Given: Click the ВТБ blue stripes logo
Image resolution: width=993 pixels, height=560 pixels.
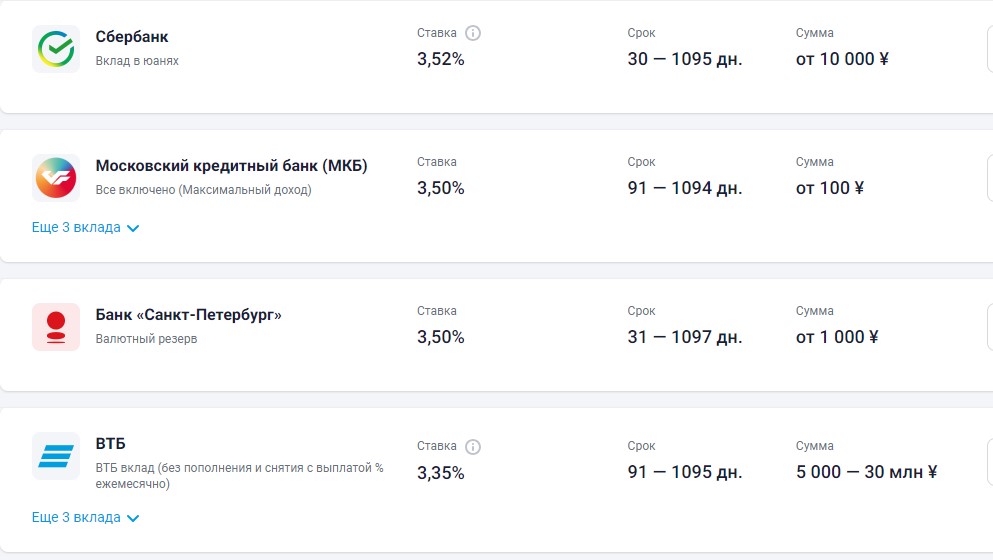Looking at the screenshot, I should [56, 456].
